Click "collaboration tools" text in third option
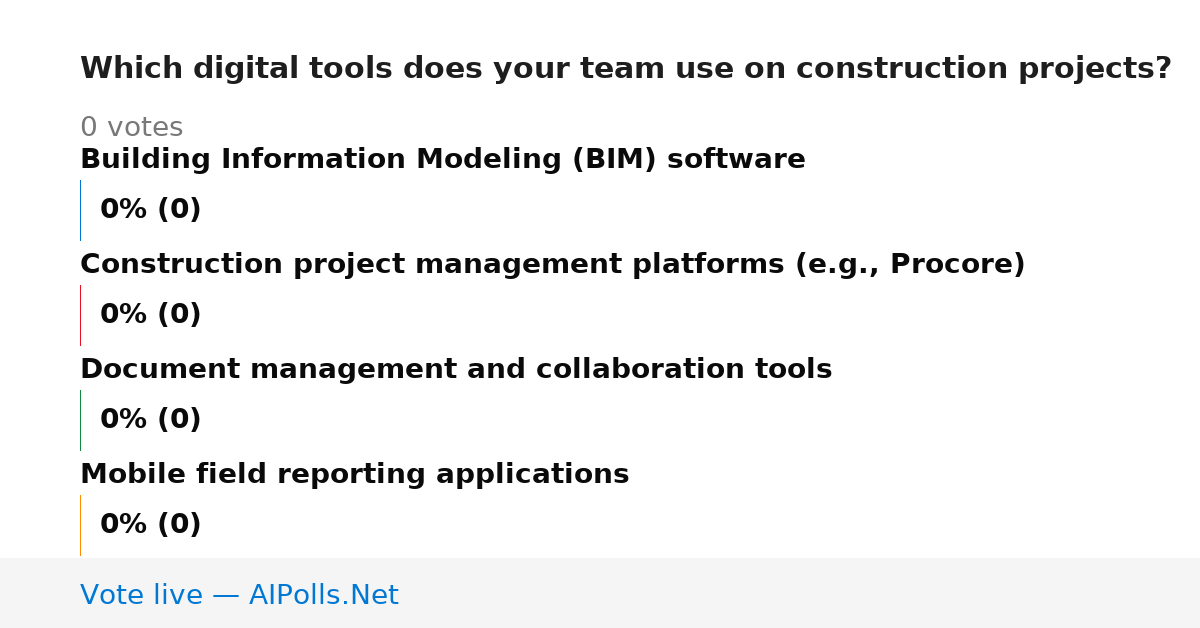The height and width of the screenshot is (628, 1200). (x=684, y=370)
